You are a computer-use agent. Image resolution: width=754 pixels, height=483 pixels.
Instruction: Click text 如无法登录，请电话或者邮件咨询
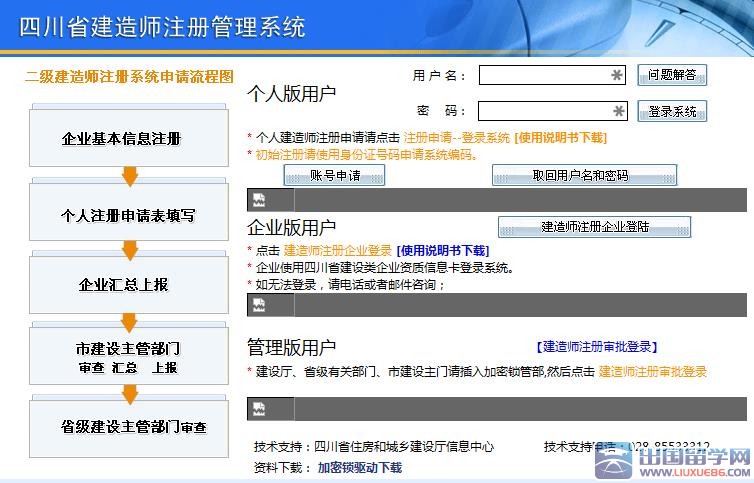click(x=351, y=284)
